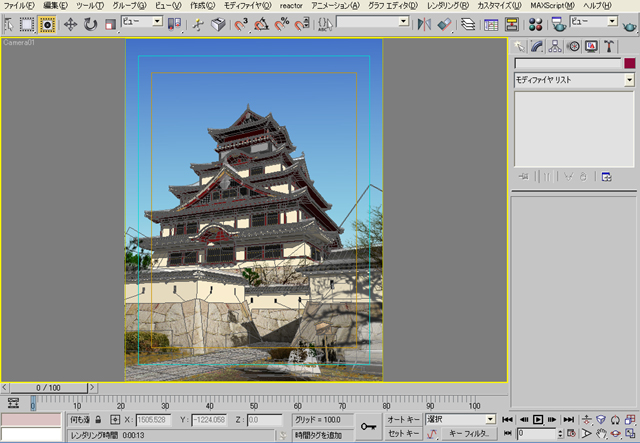Viewport: 640px width, 443px height.
Task: Open the Utilities hammer panel tab
Action: tap(607, 46)
